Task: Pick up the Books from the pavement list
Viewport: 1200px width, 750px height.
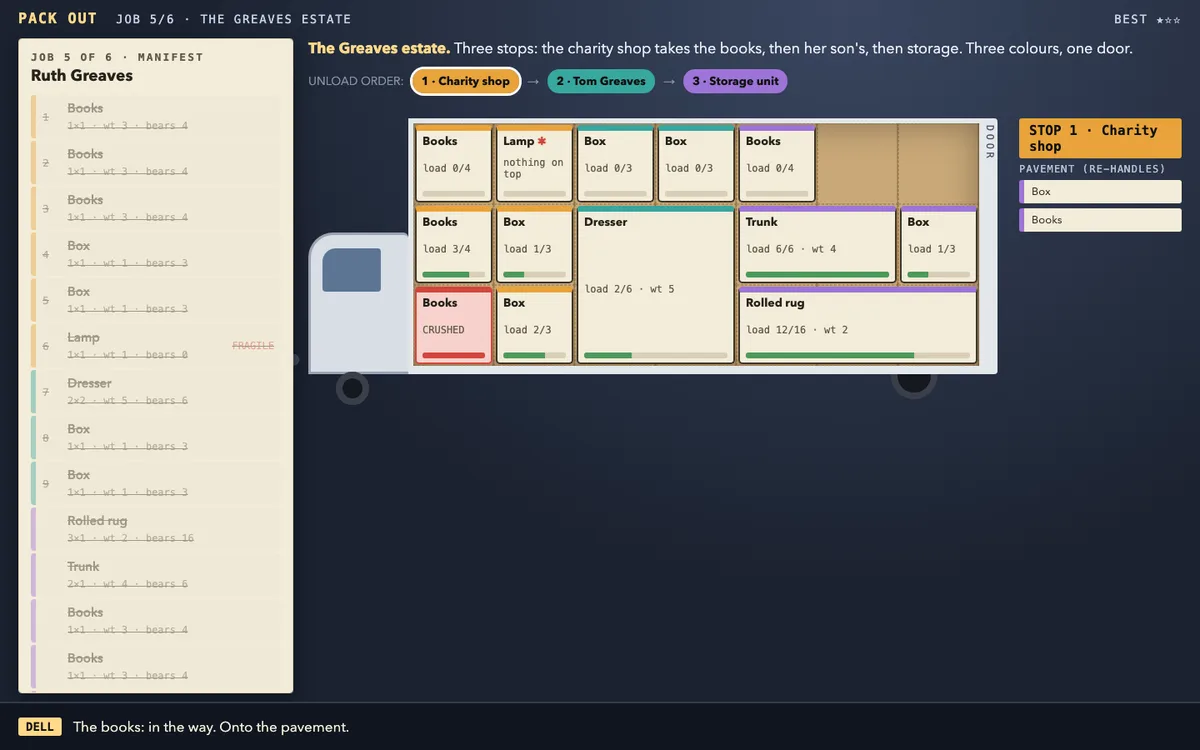Action: point(1100,220)
